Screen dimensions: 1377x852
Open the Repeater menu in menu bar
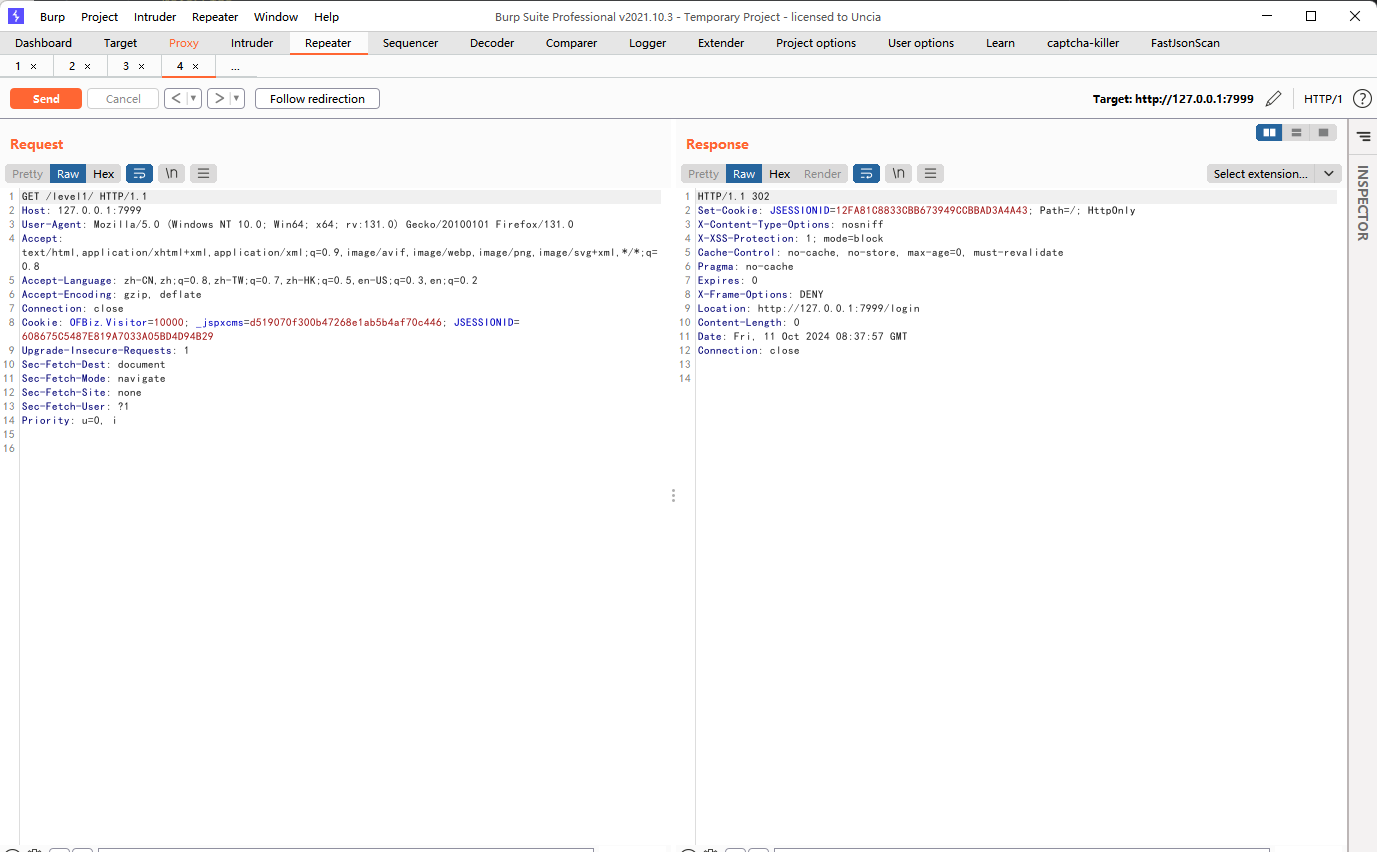pos(215,17)
